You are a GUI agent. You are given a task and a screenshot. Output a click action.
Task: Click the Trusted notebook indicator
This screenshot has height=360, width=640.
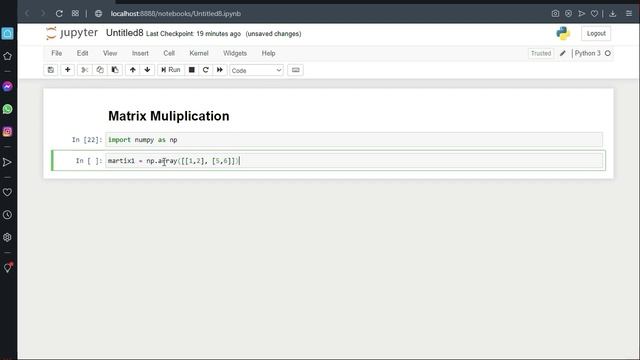541,53
